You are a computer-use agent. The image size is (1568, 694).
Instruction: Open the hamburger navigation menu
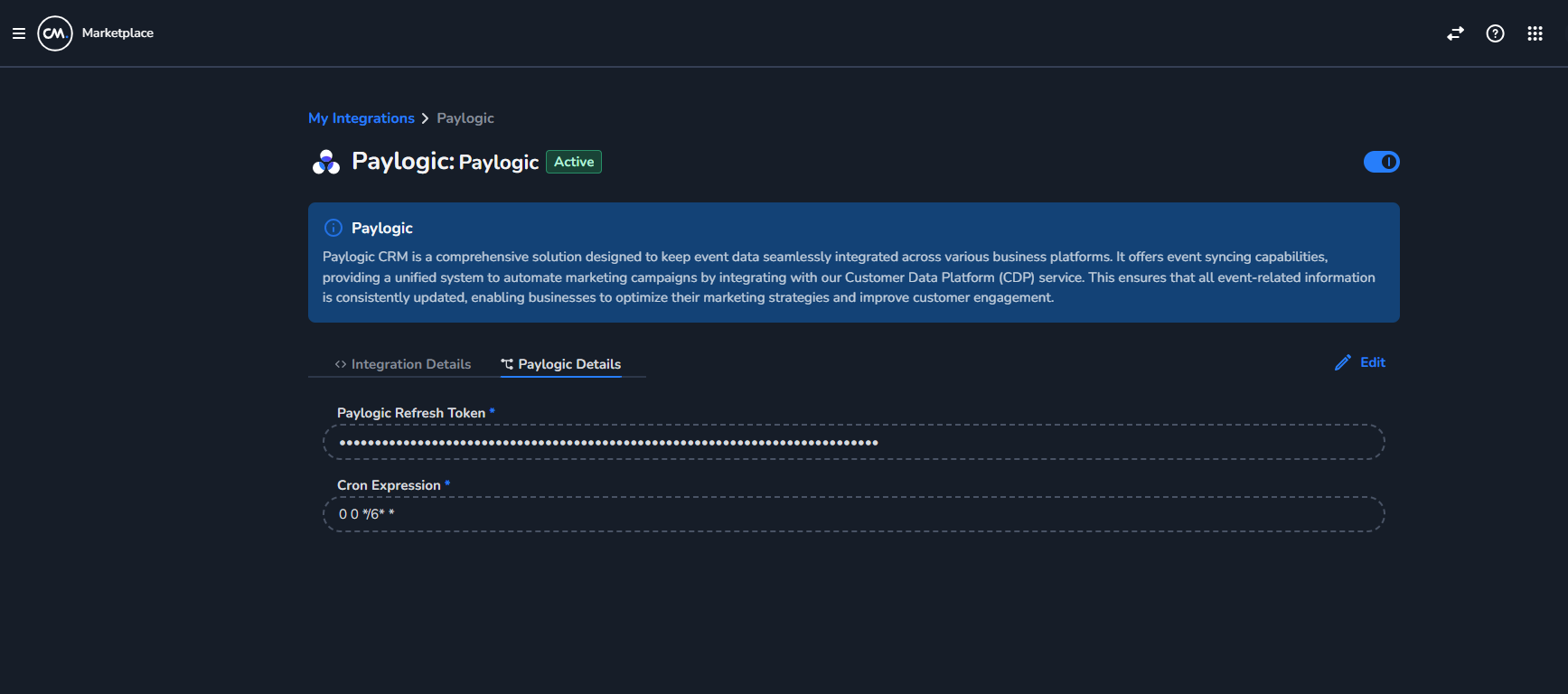[18, 33]
